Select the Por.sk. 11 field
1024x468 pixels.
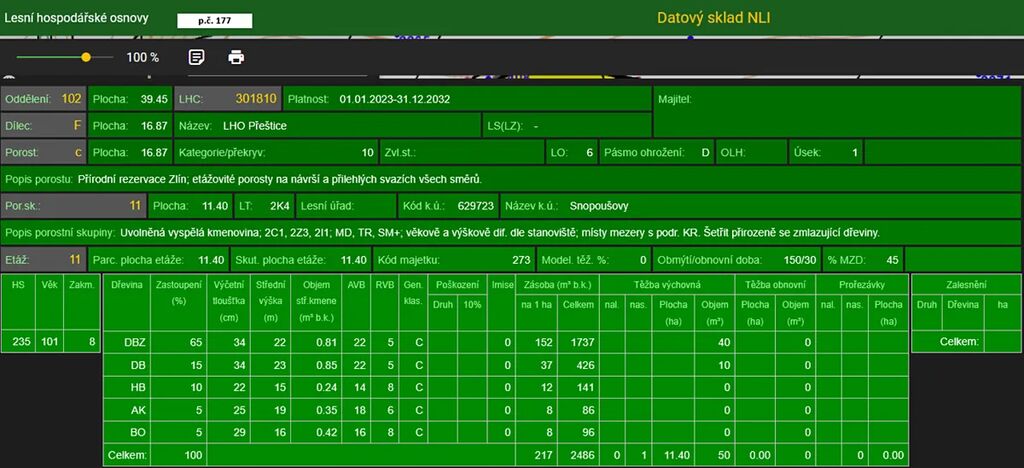pyautogui.click(x=73, y=206)
